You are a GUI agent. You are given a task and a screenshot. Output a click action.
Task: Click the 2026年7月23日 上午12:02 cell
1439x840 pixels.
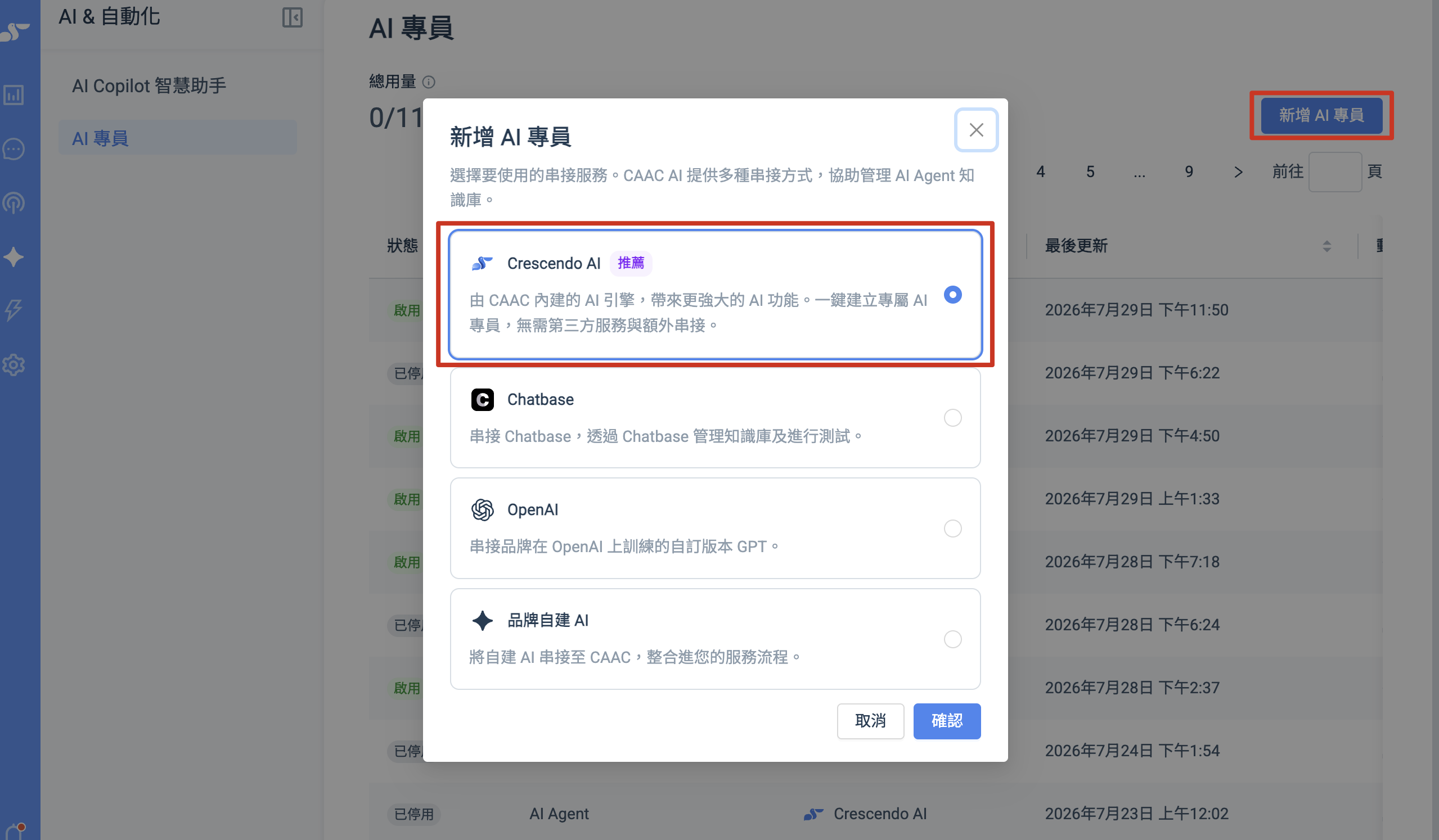(x=1136, y=814)
